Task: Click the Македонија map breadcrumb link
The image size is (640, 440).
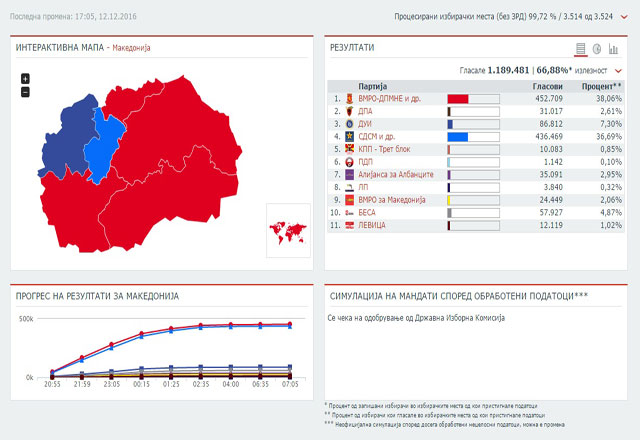Action: click(131, 48)
